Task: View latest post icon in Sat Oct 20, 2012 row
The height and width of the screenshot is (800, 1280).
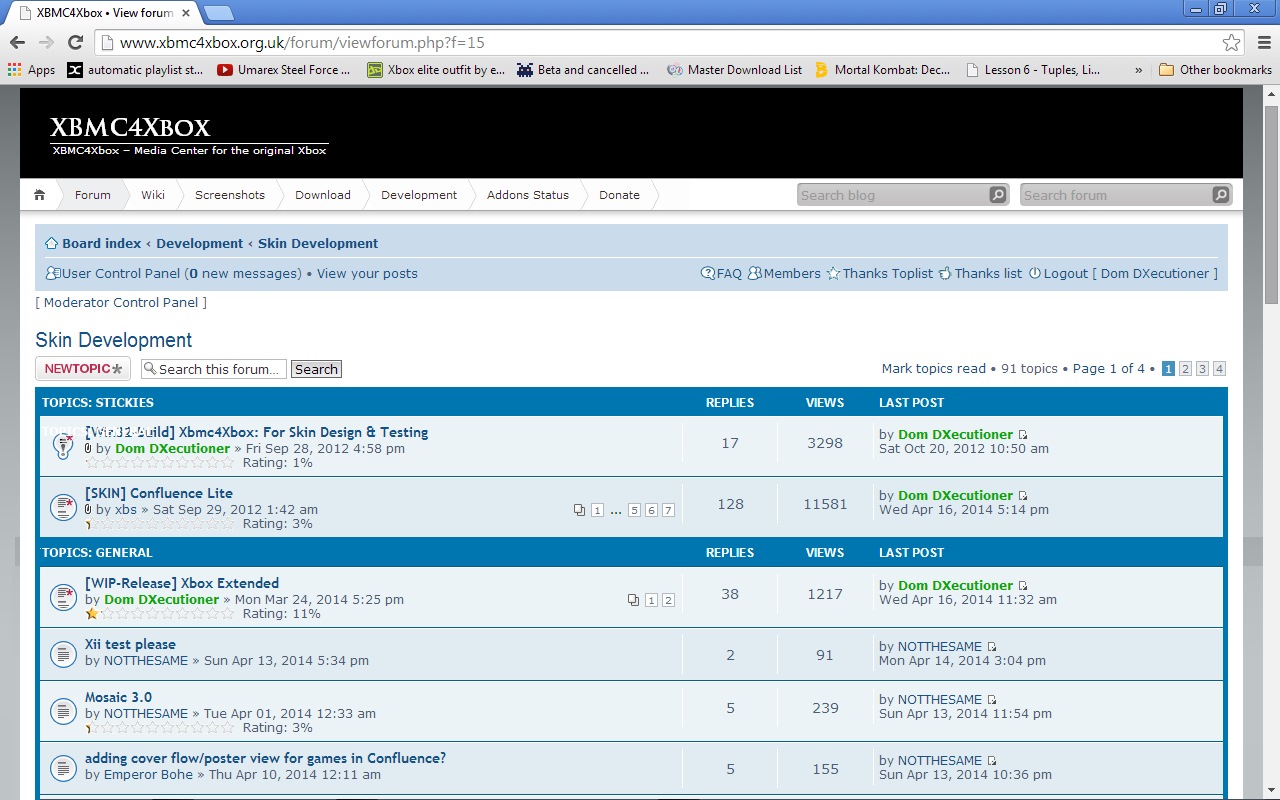Action: point(1023,435)
